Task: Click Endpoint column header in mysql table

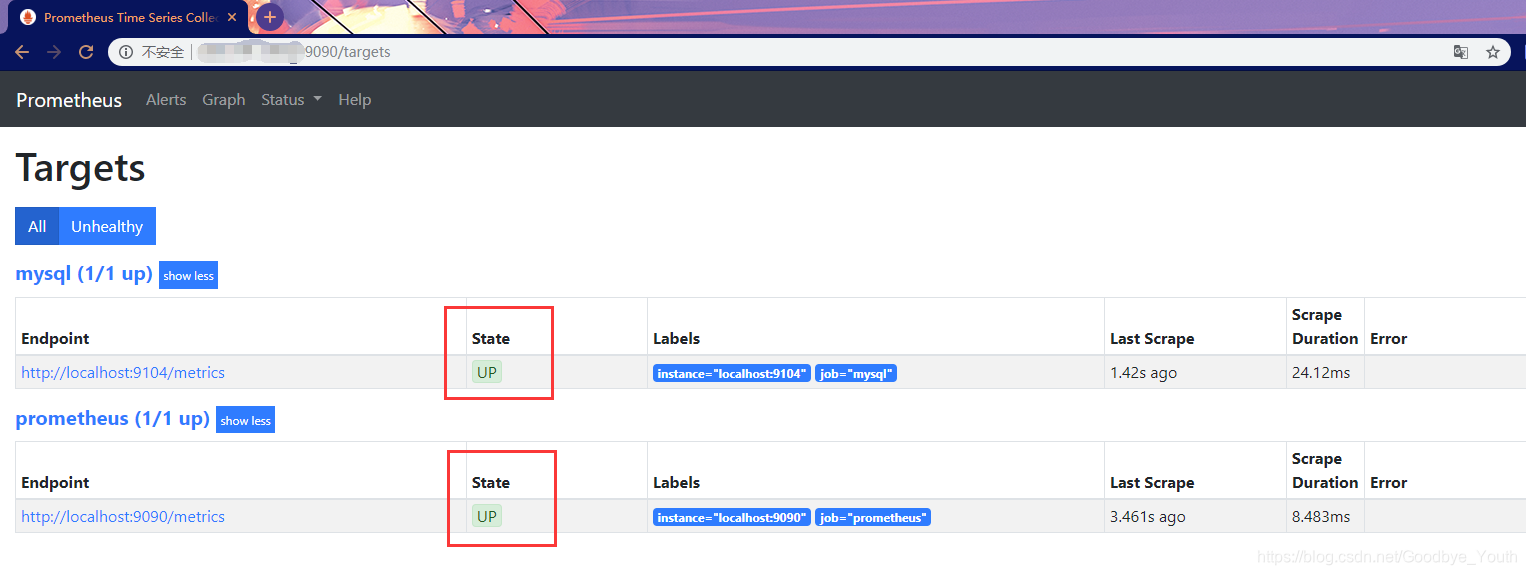Action: click(55, 339)
